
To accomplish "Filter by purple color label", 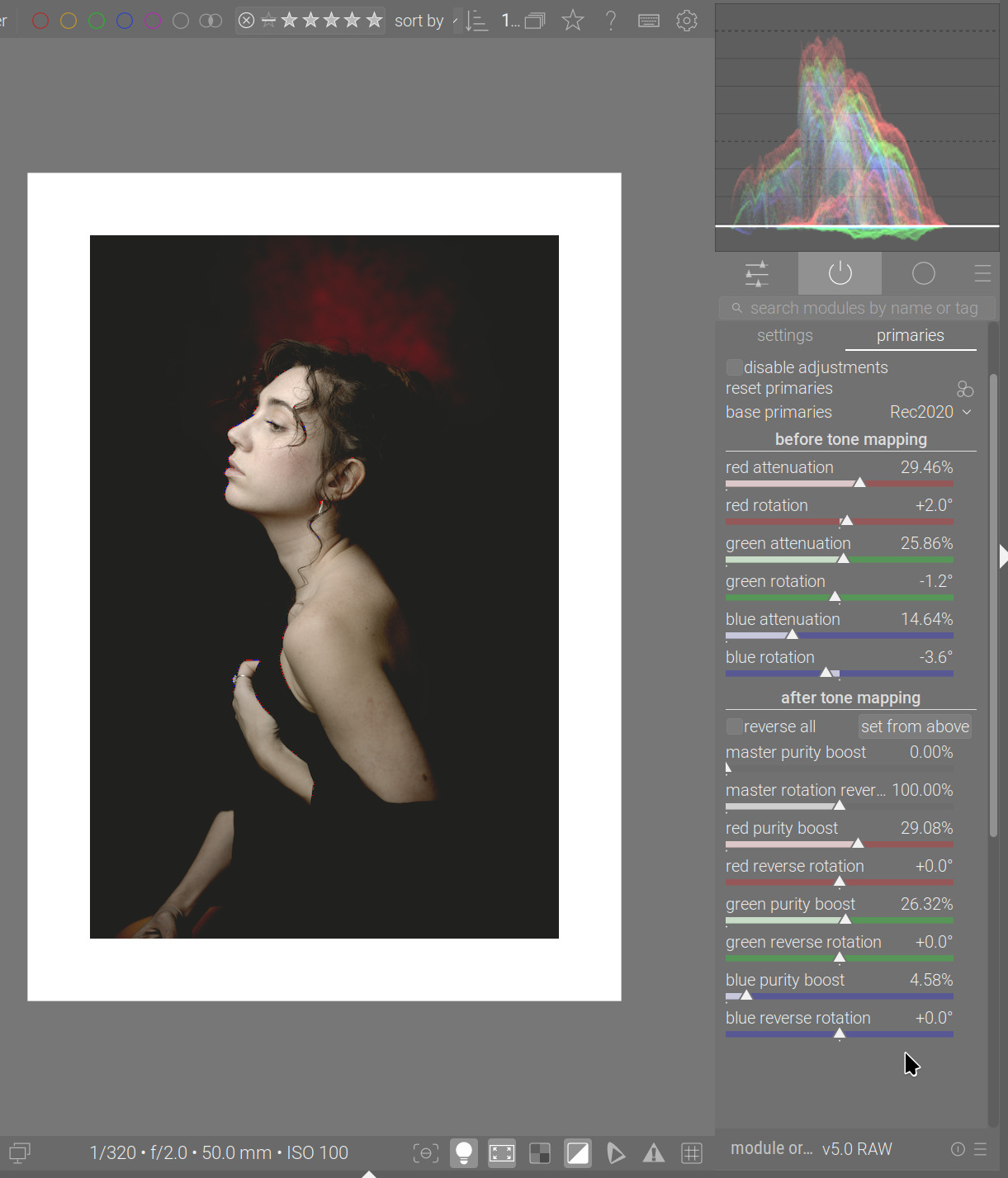I will click(x=153, y=21).
